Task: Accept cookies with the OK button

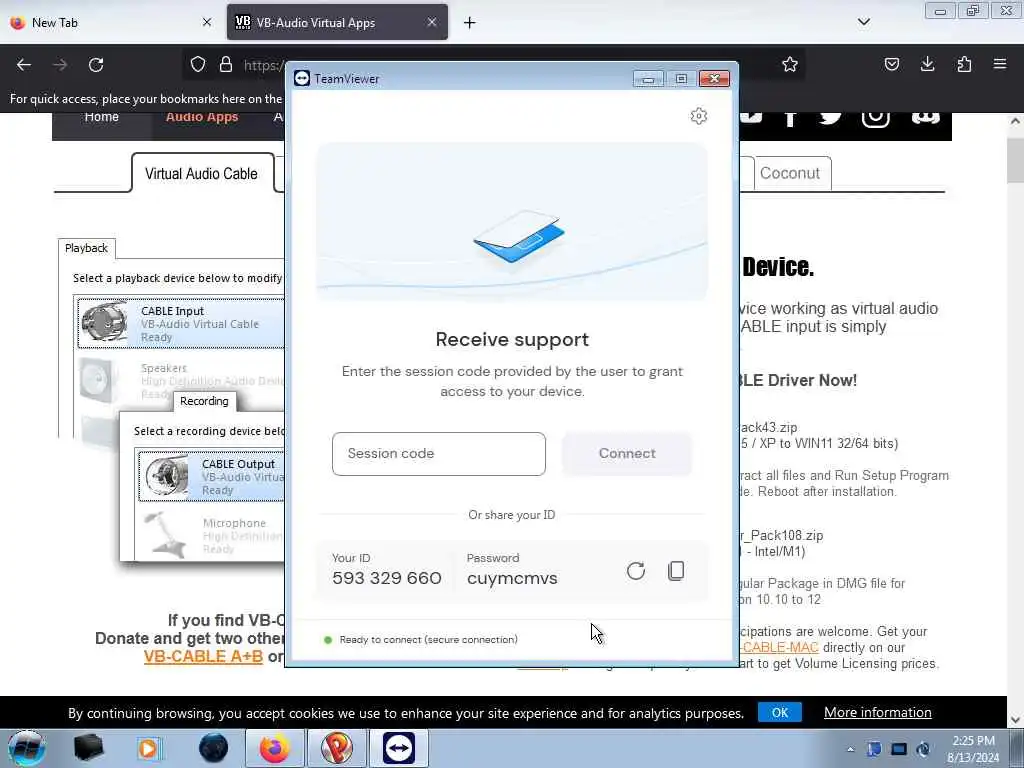Action: point(780,712)
